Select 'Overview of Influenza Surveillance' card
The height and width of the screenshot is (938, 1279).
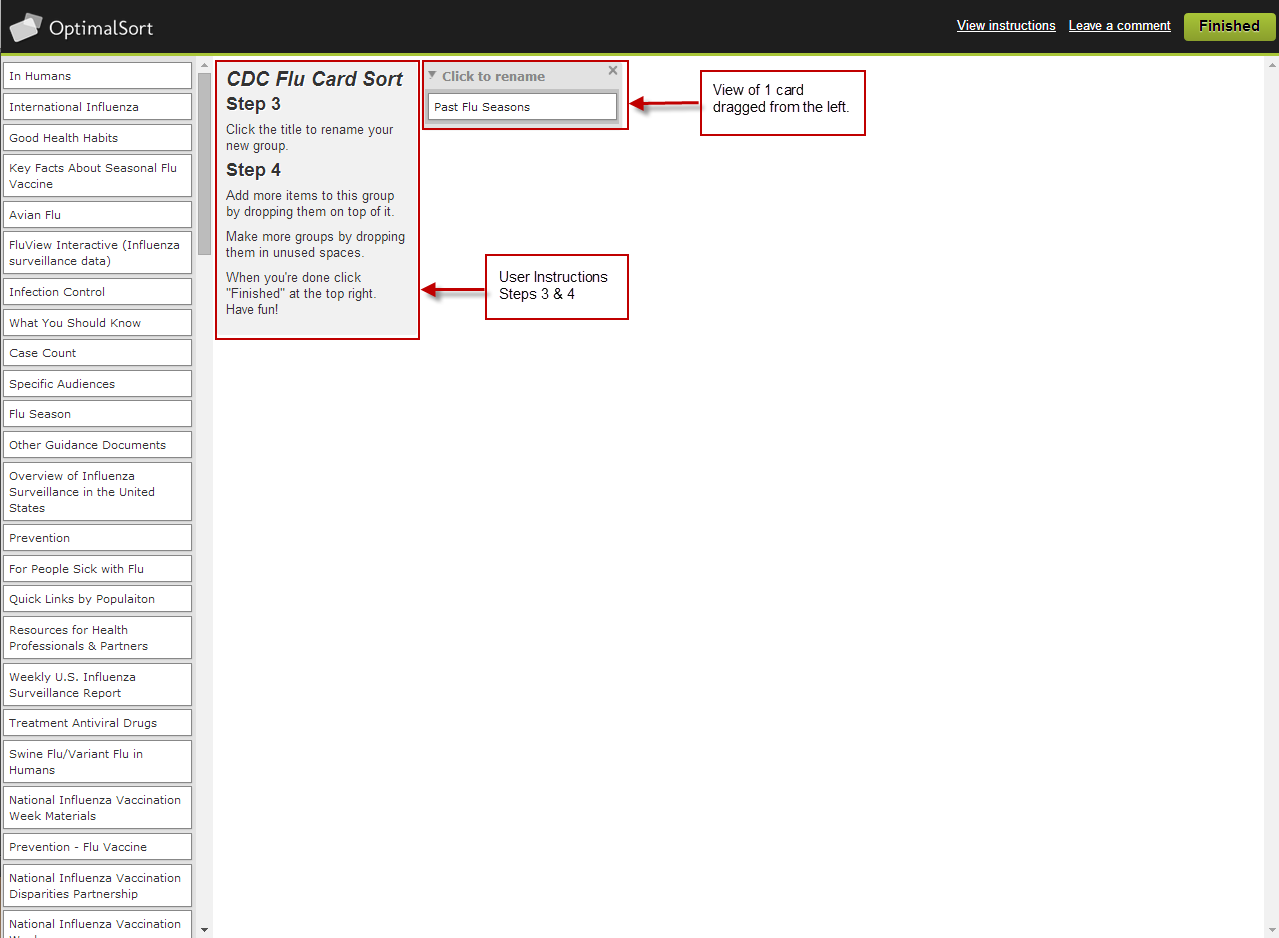click(97, 492)
